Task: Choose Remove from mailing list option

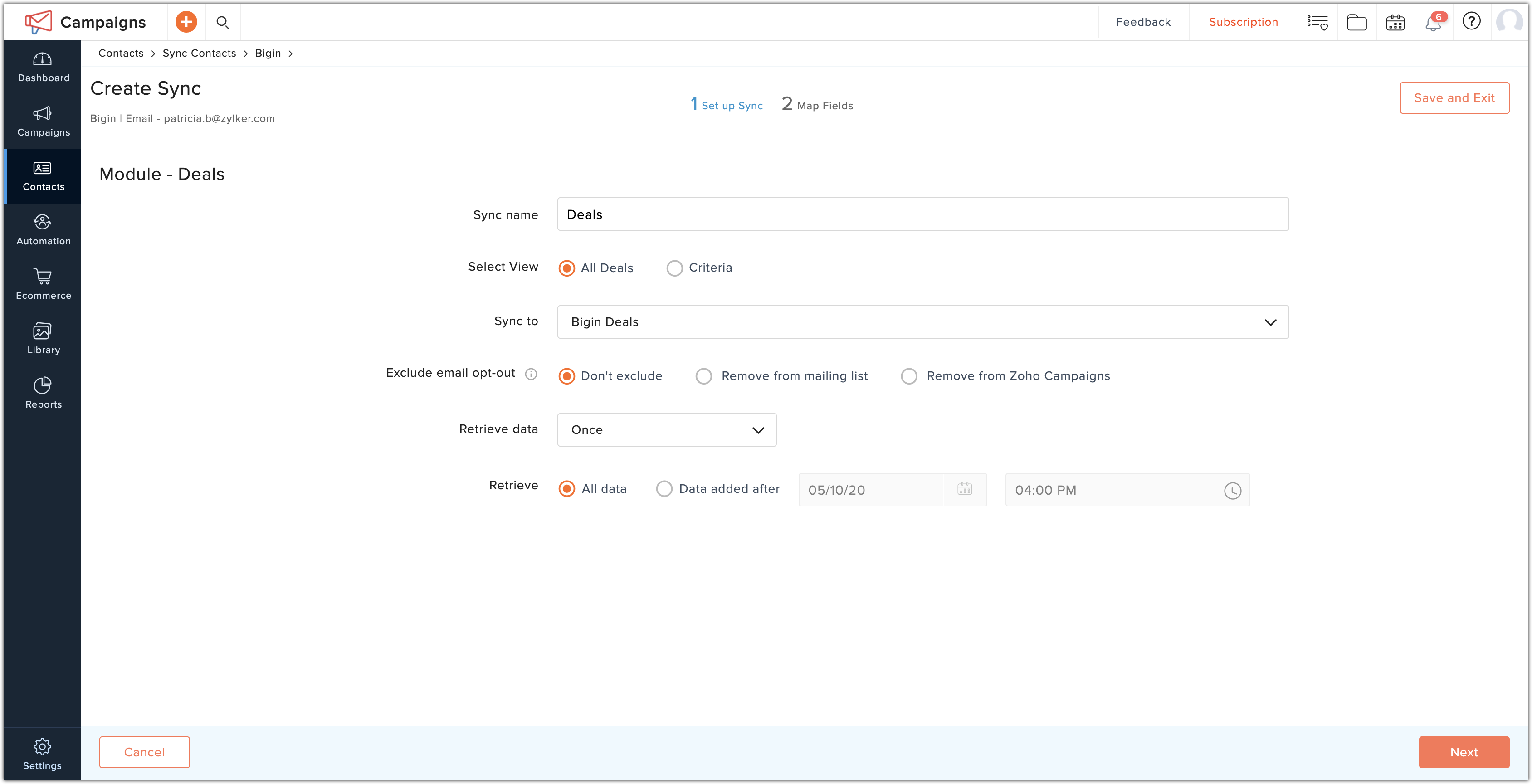Action: point(703,376)
